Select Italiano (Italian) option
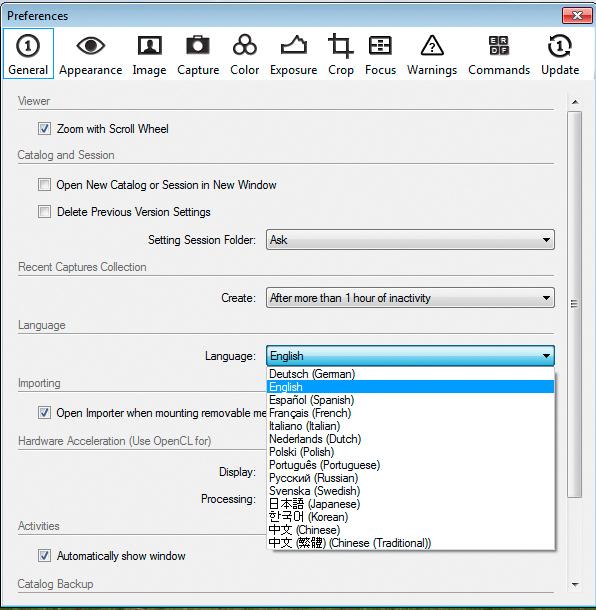This screenshot has width=596, height=610. (x=410, y=426)
